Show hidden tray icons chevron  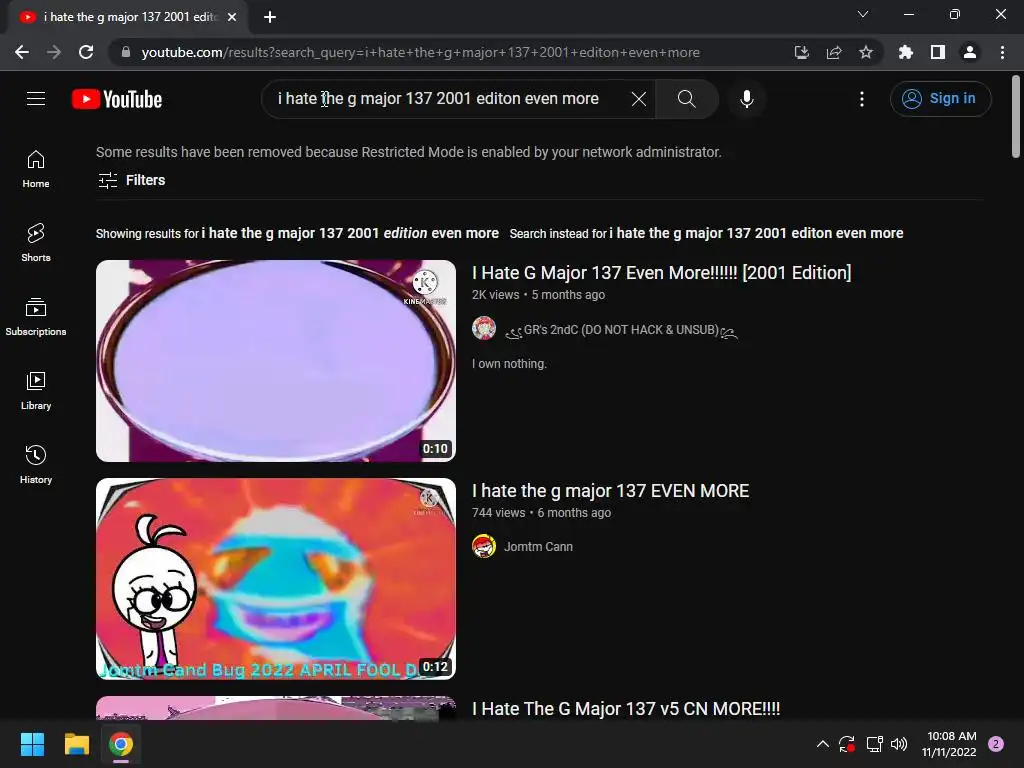[x=823, y=744]
